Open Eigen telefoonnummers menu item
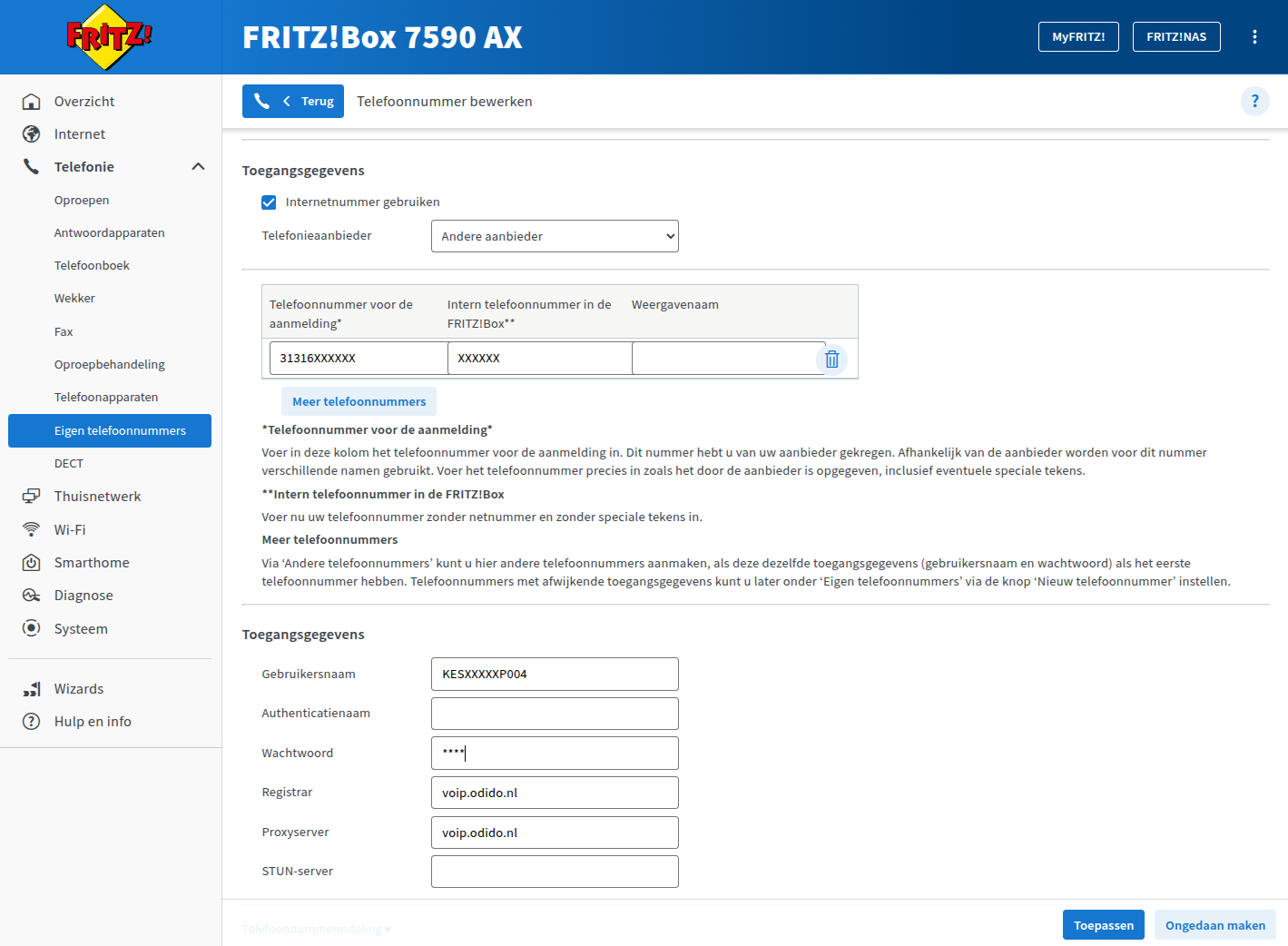This screenshot has width=1288, height=946. (120, 431)
